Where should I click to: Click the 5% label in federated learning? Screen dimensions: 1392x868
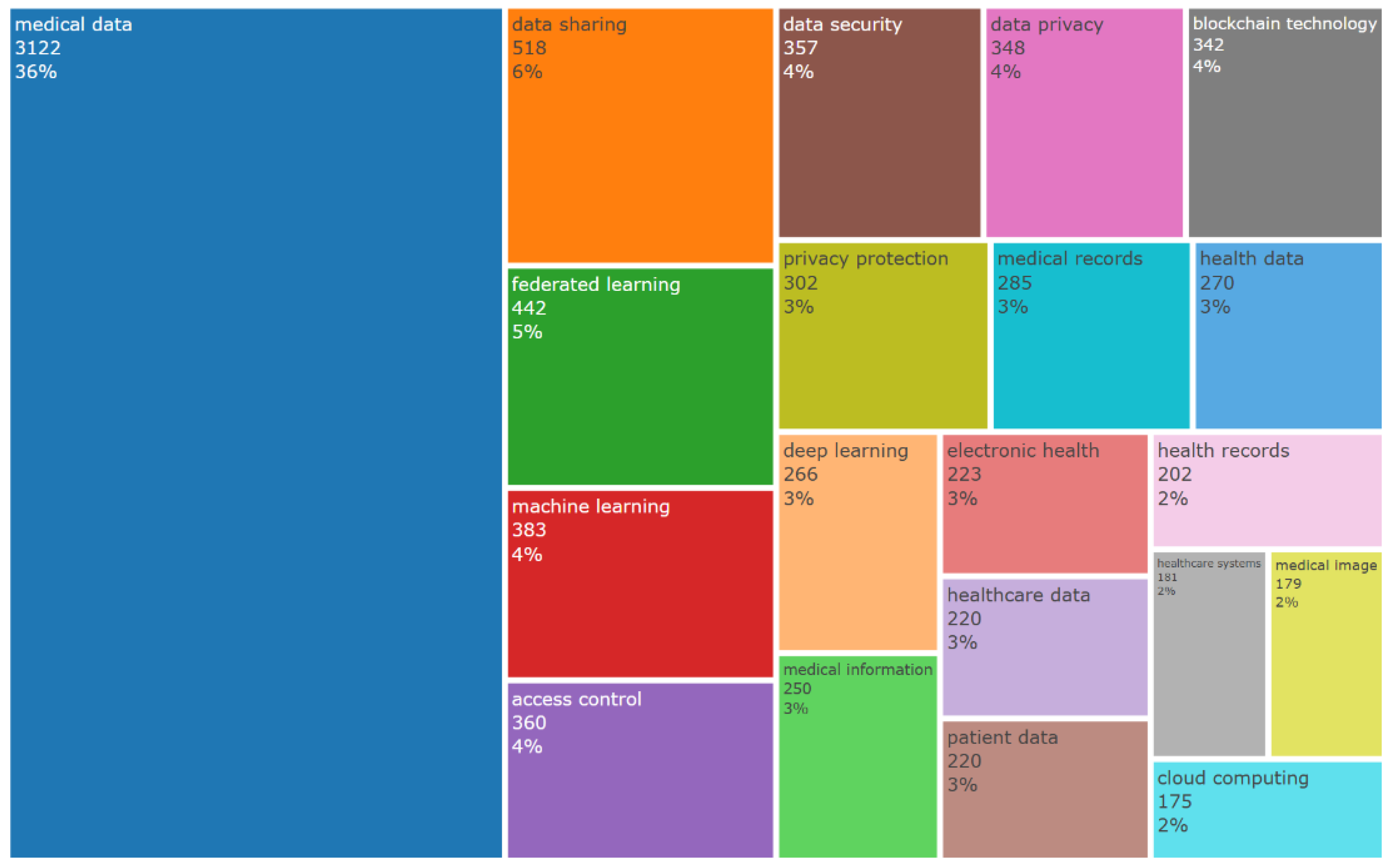pyautogui.click(x=527, y=332)
